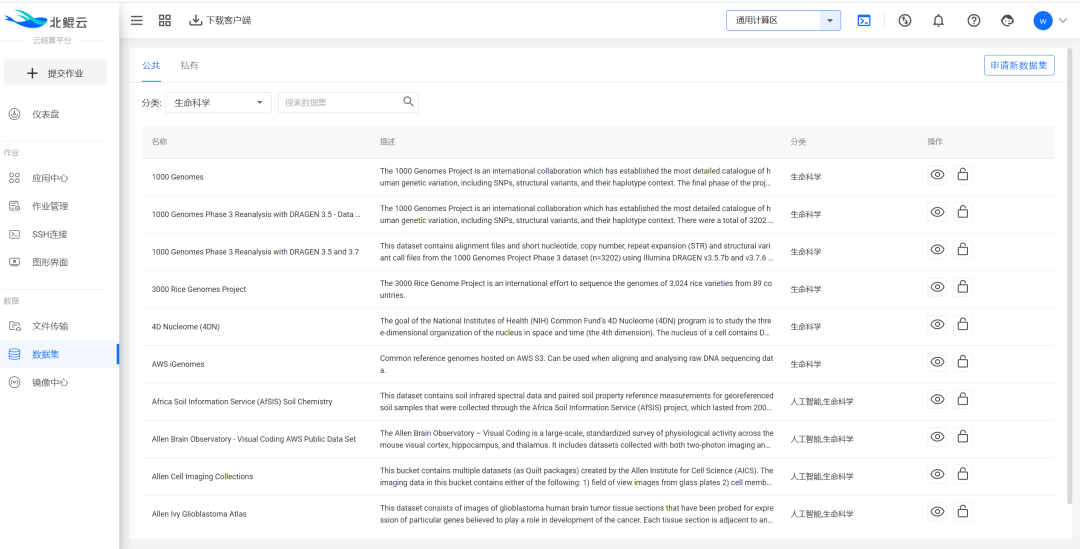Click eye icon for 4D Nucleome (4DN)
Viewport: 1080px width, 549px height.
tap(937, 324)
